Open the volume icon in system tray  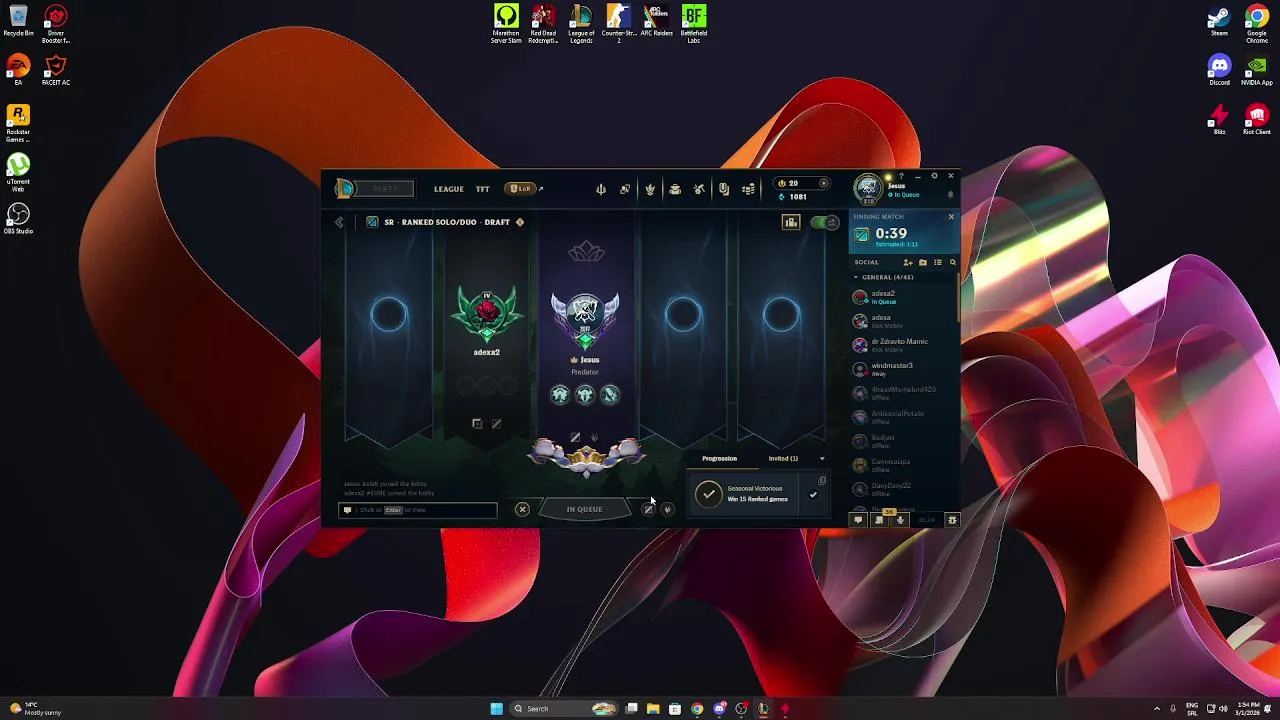[1223, 709]
